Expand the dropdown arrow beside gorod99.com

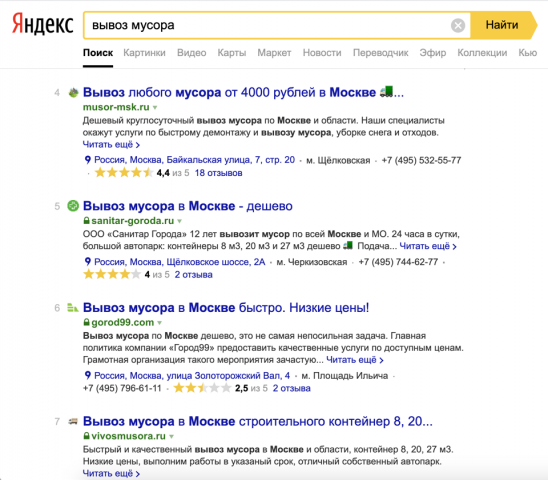tap(160, 323)
